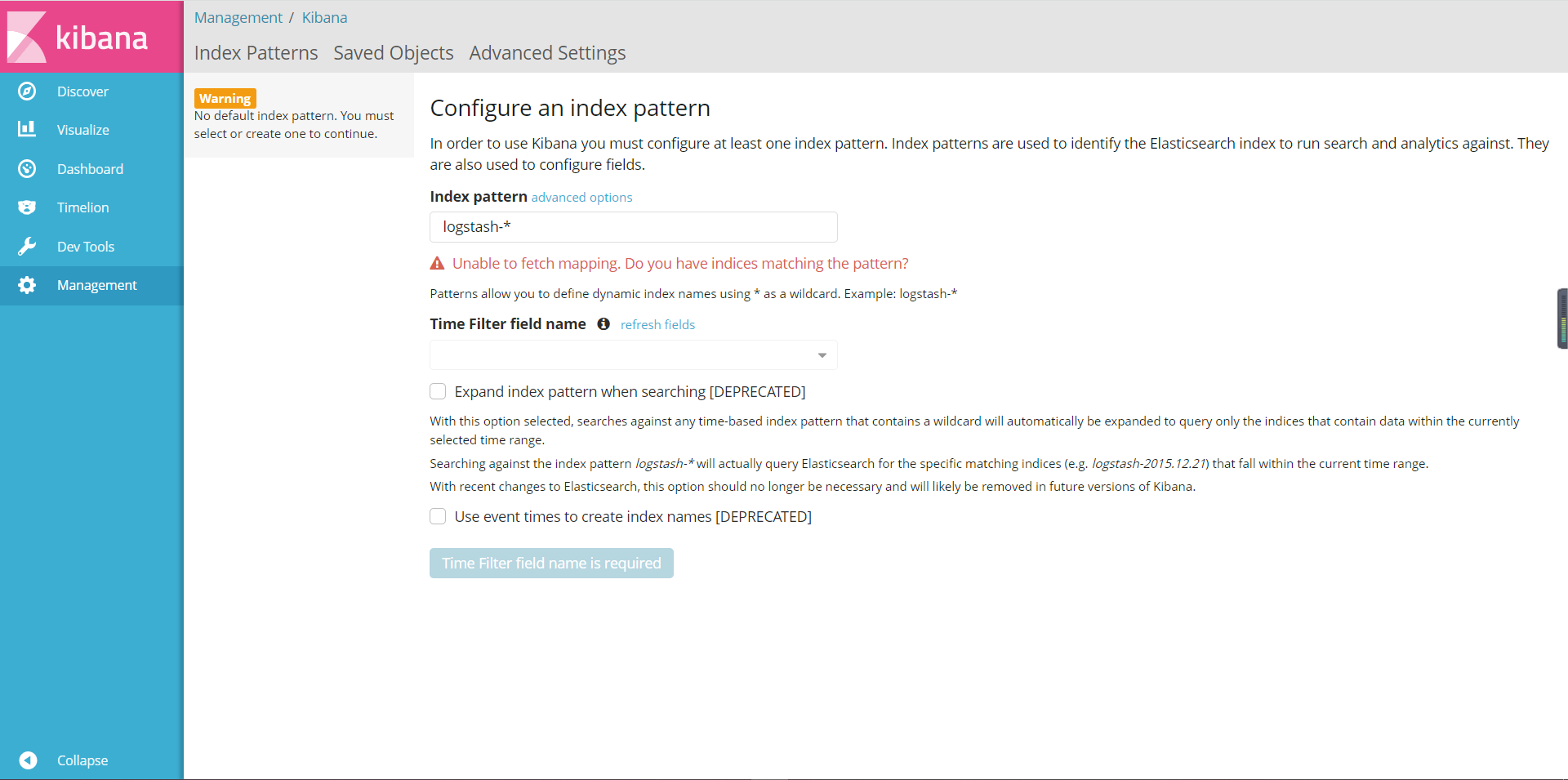Click the Management breadcrumb link
The image size is (1568, 780).
click(238, 17)
